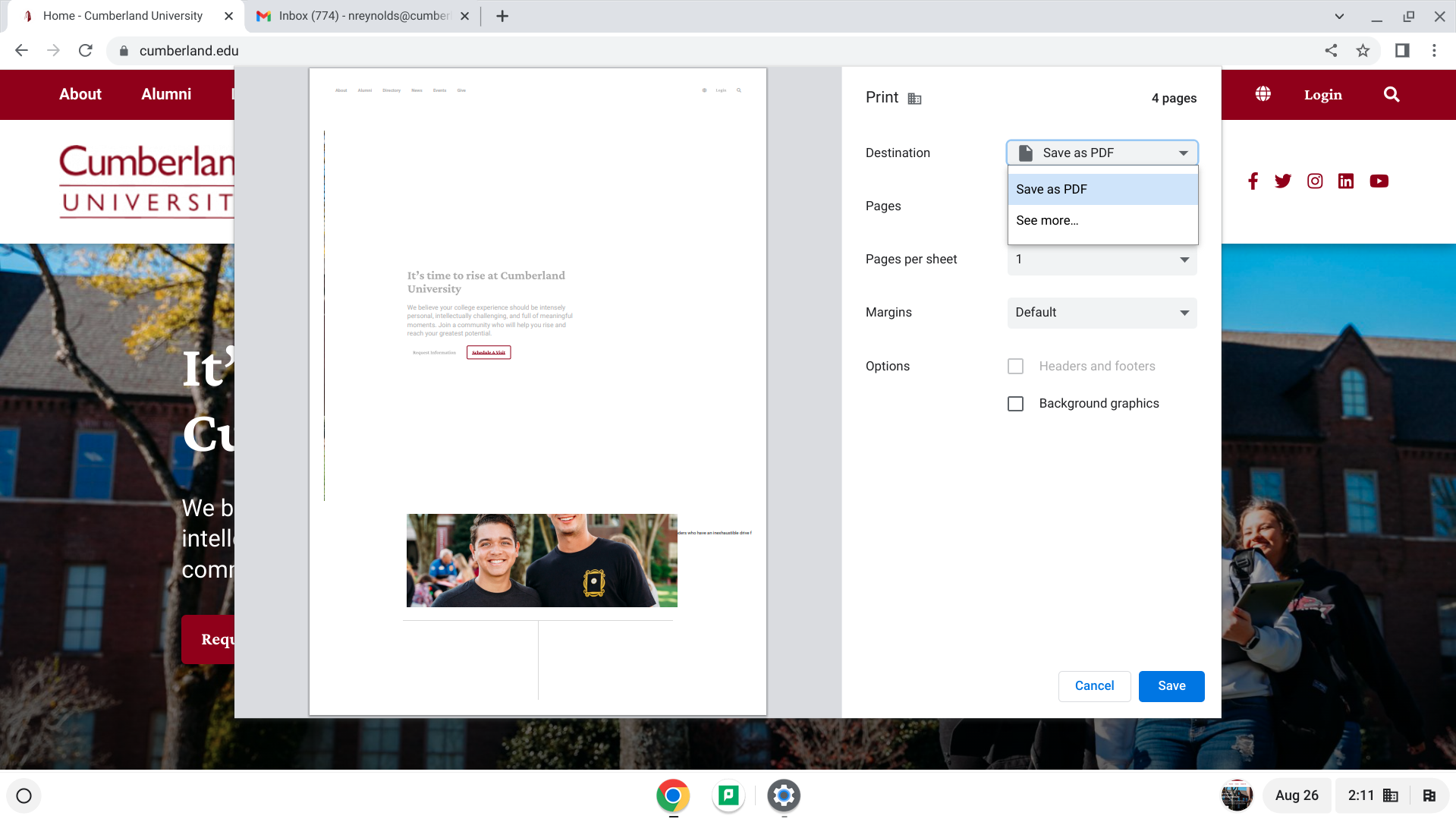Image resolution: width=1456 pixels, height=819 pixels.
Task: Click the Twitter bird icon
Action: 1282,181
